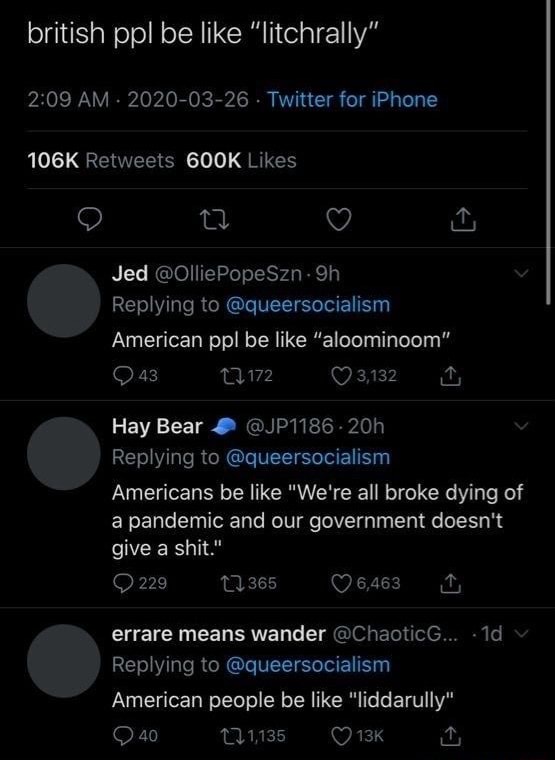Open chevron menu on errare means wander's tweet

click(521, 633)
